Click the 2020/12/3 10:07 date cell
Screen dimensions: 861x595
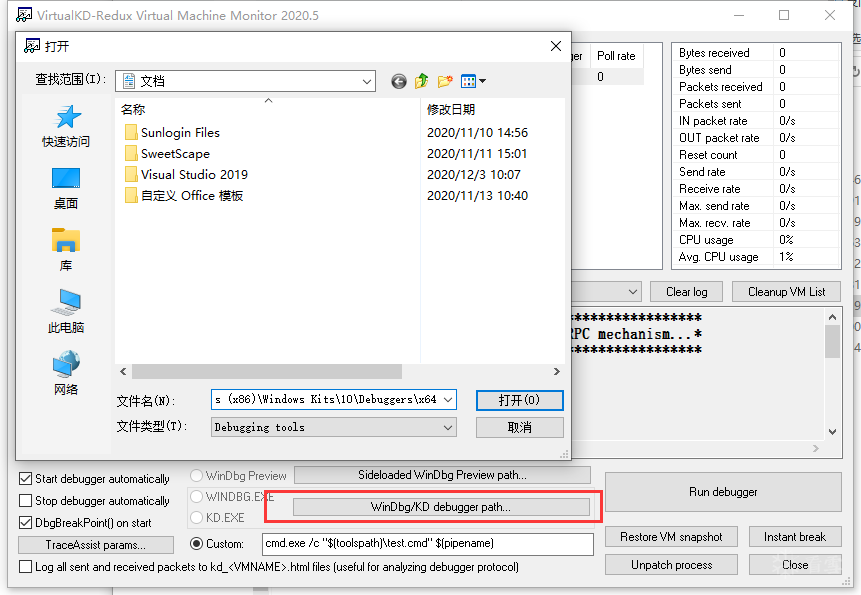pyautogui.click(x=473, y=175)
